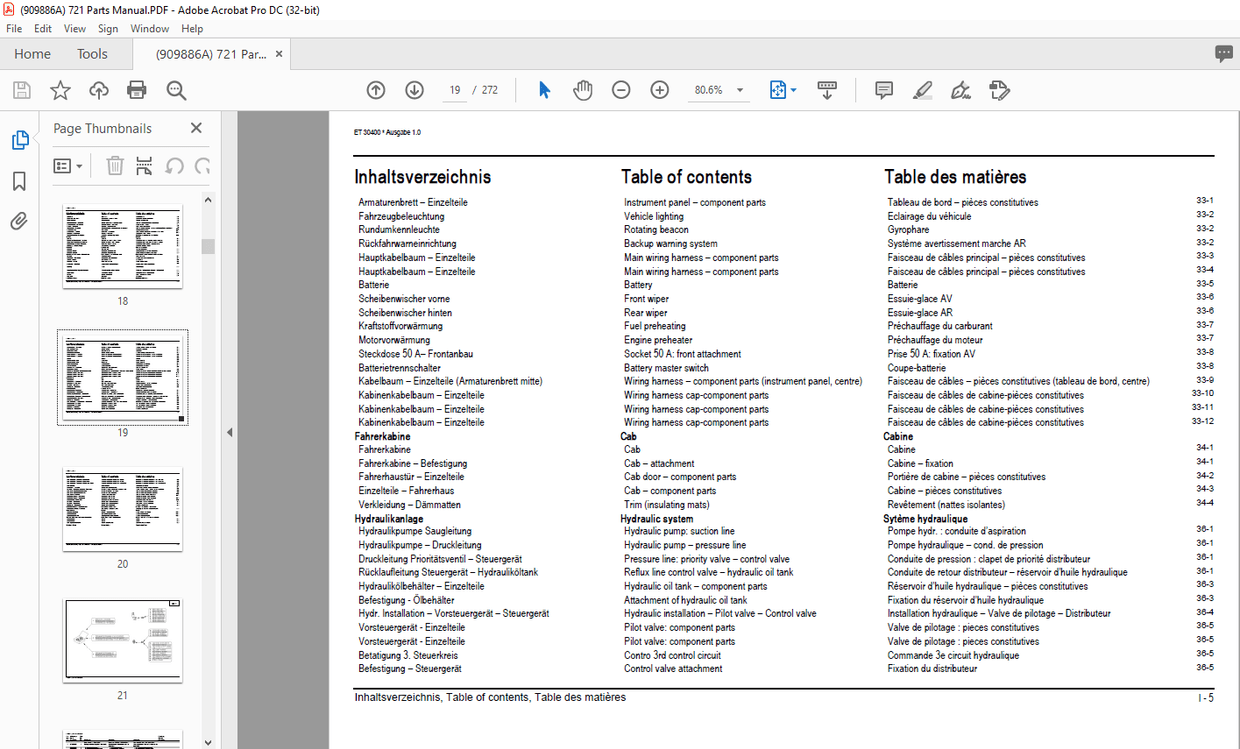This screenshot has width=1240, height=749.
Task: Select the Hand tool
Action: pyautogui.click(x=583, y=90)
